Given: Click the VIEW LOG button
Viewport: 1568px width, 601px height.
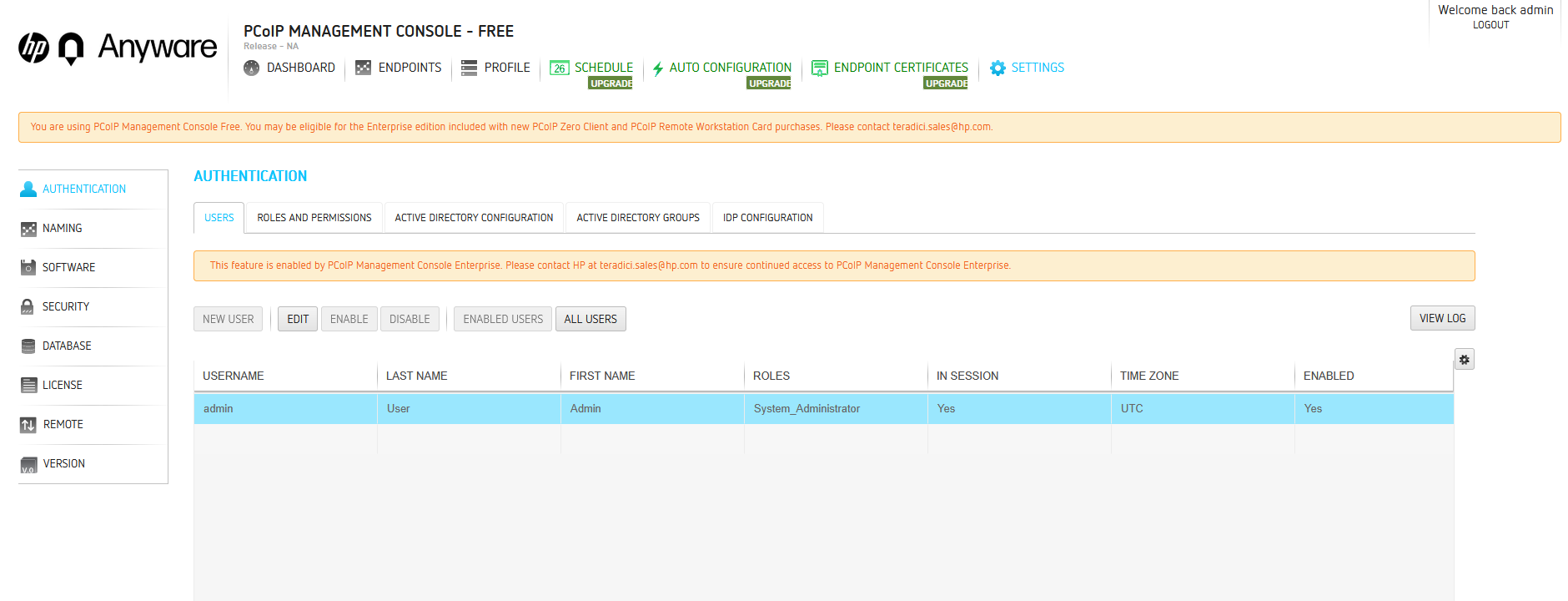Looking at the screenshot, I should (x=1443, y=318).
